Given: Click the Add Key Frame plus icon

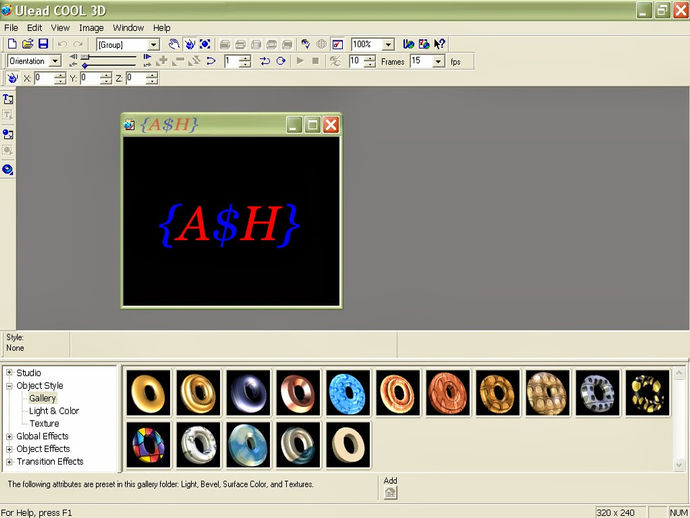Looking at the screenshot, I should pos(162,61).
